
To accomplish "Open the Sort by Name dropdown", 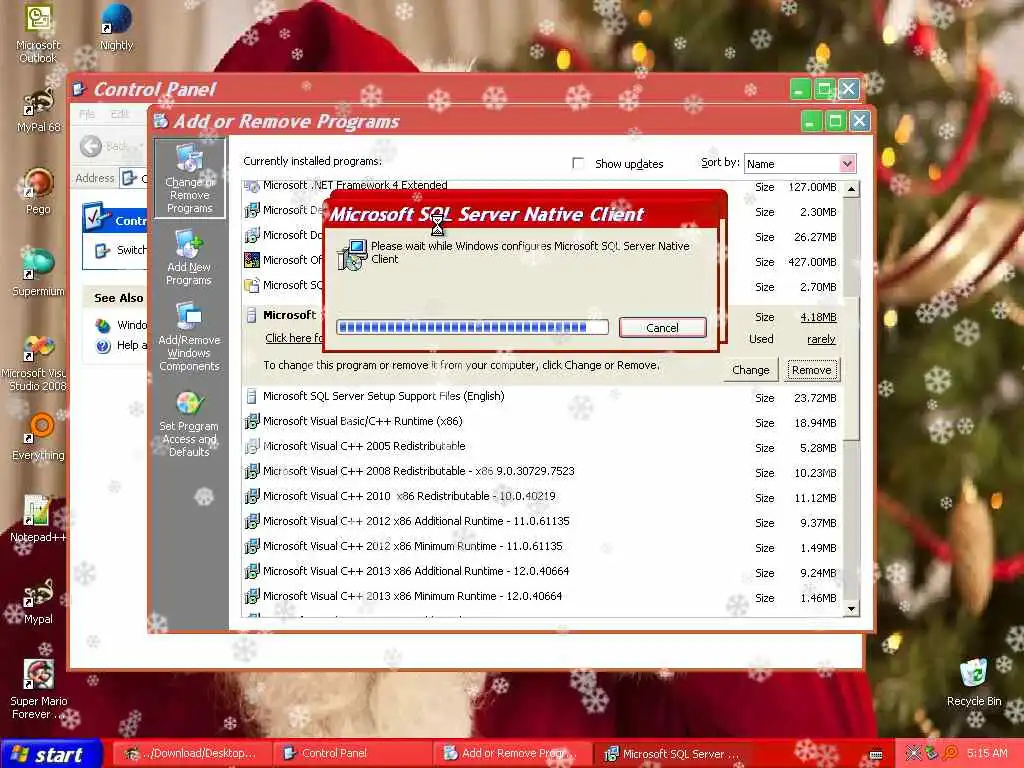I will point(848,163).
